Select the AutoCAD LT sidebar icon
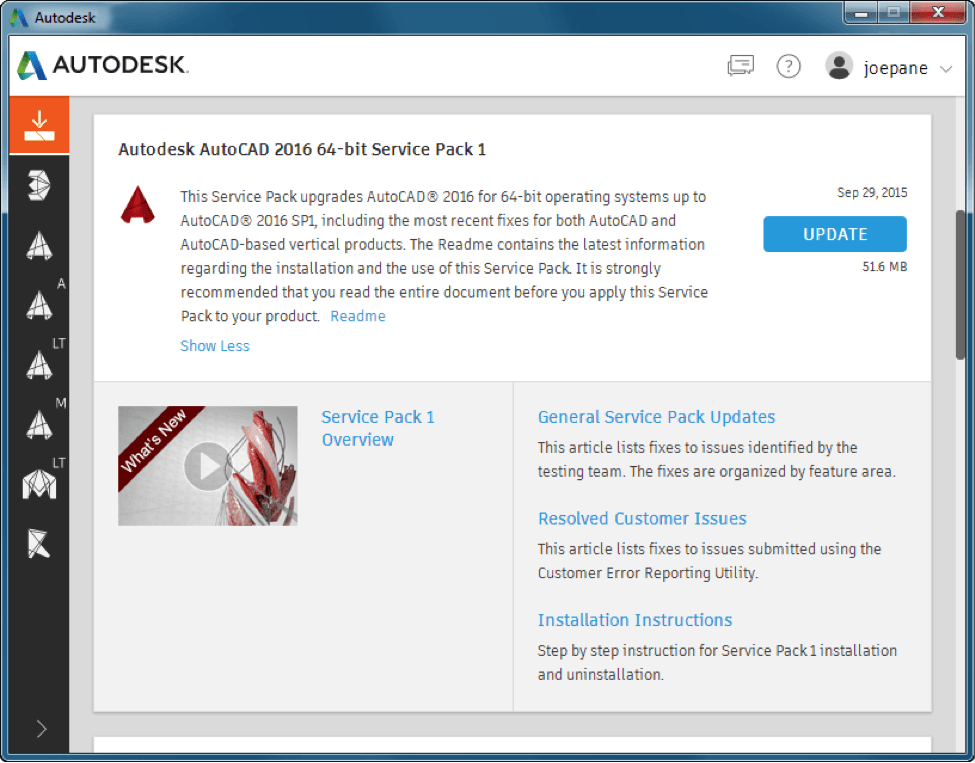Viewport: 975px width, 763px height. (x=39, y=364)
